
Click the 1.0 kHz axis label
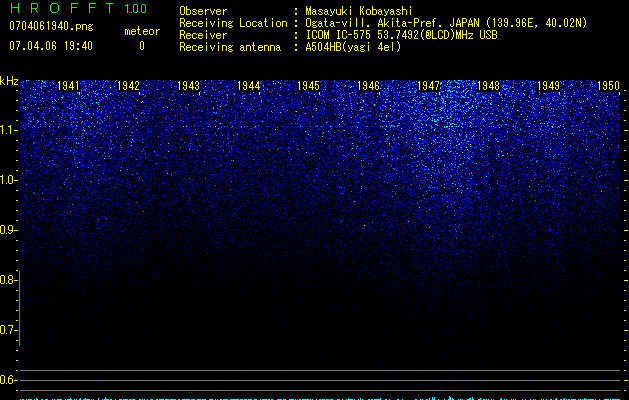8,180
